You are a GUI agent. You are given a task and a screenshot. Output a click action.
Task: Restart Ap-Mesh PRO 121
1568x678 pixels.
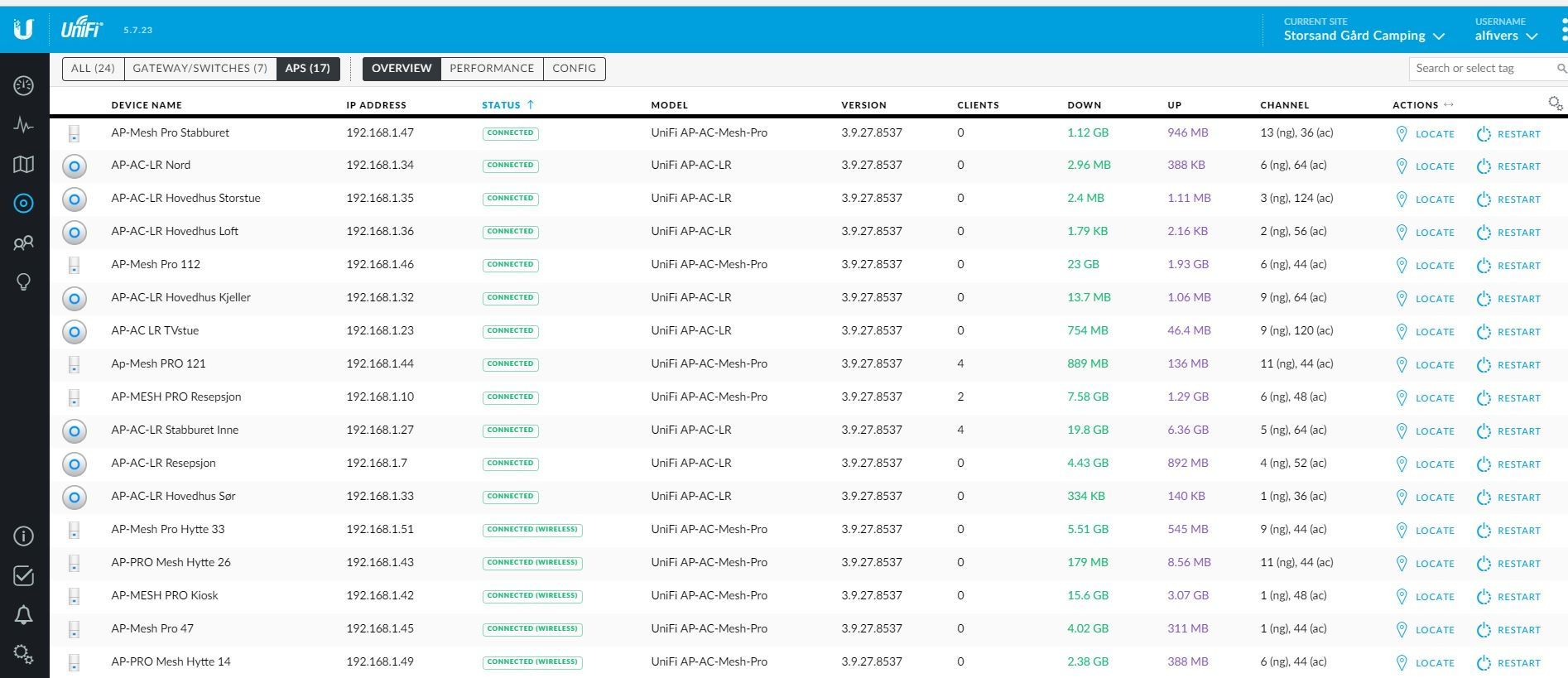pyautogui.click(x=1508, y=365)
